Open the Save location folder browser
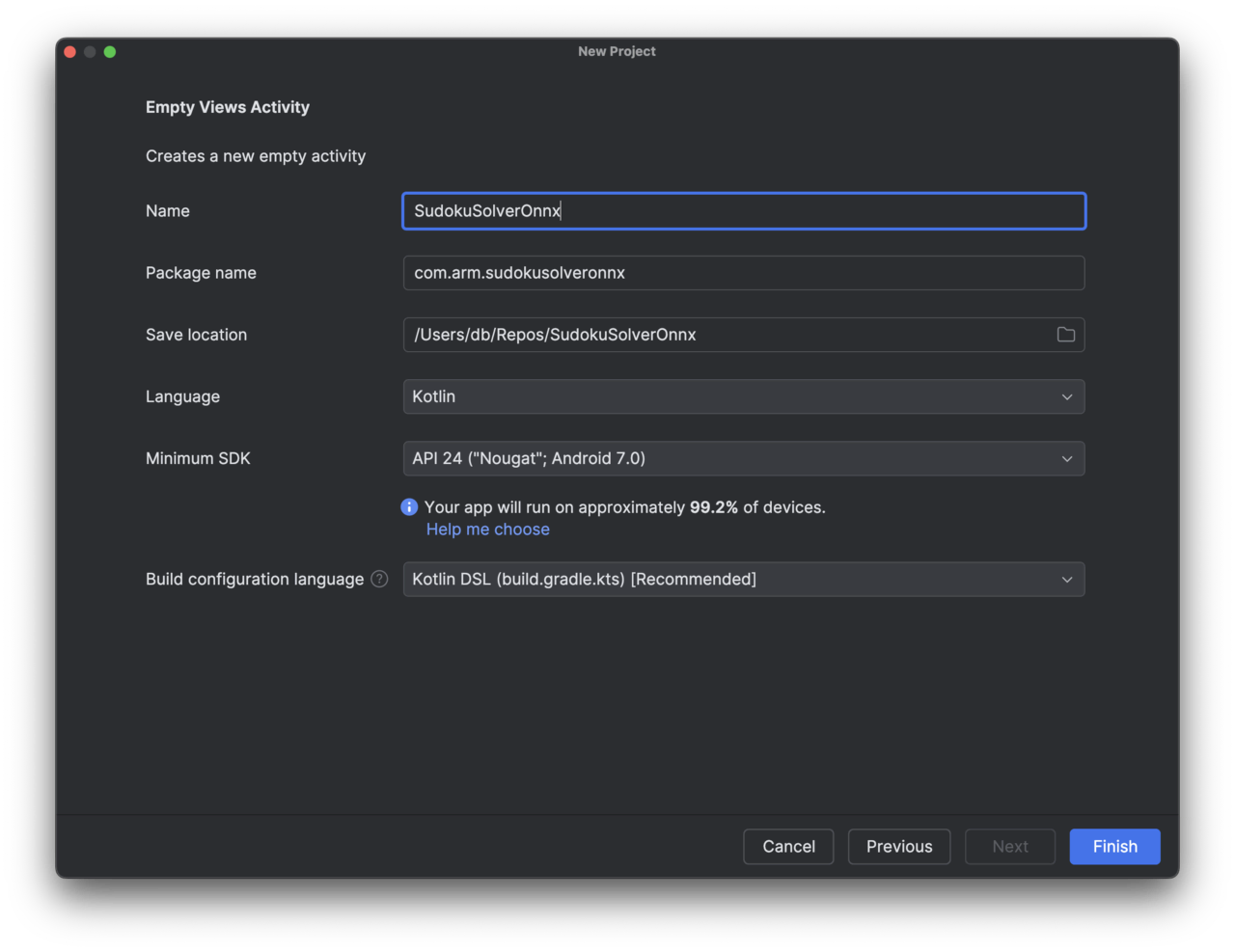Screen dimensions: 1235x952 (1065, 335)
